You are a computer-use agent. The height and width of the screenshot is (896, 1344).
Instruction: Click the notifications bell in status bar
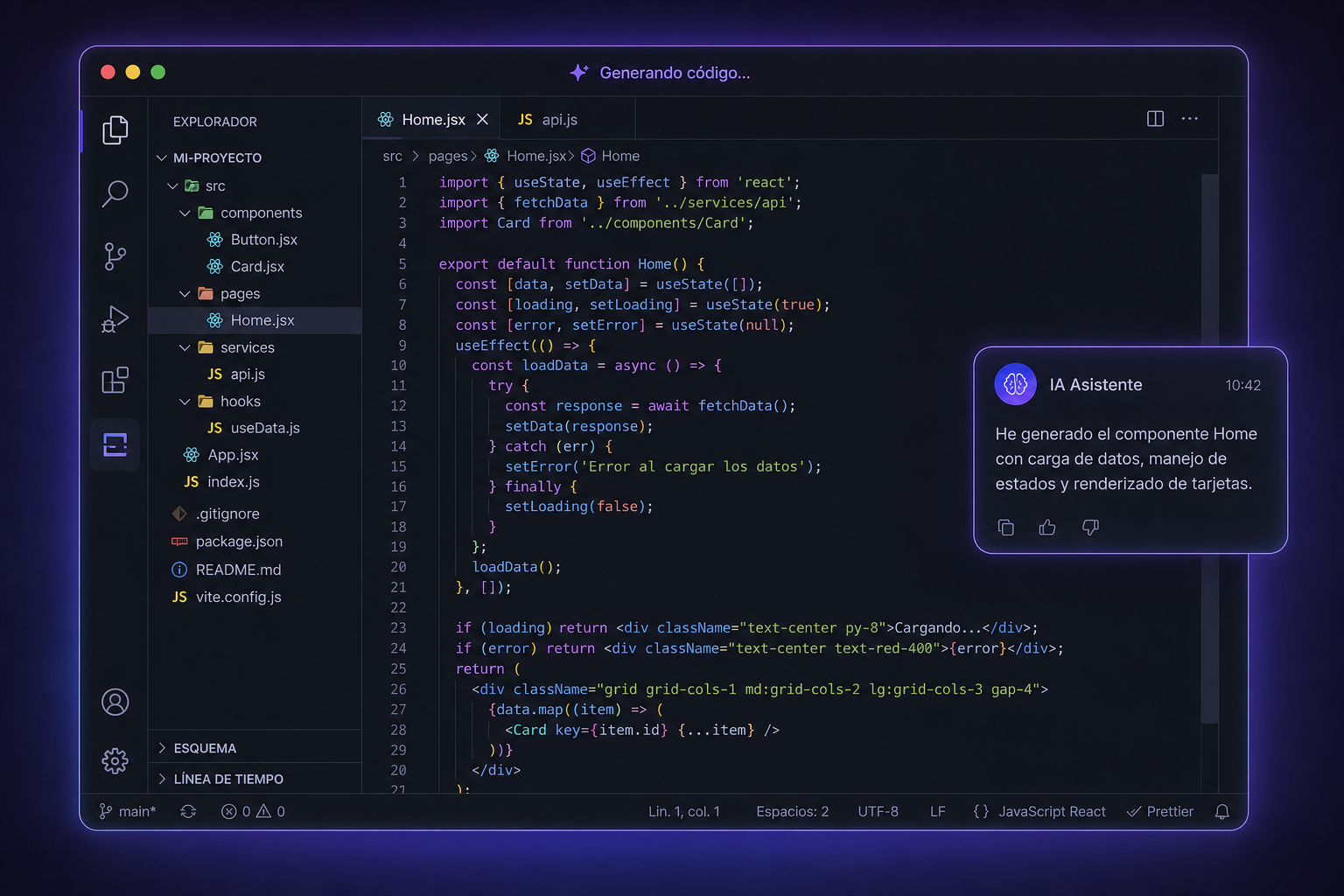(x=1222, y=812)
